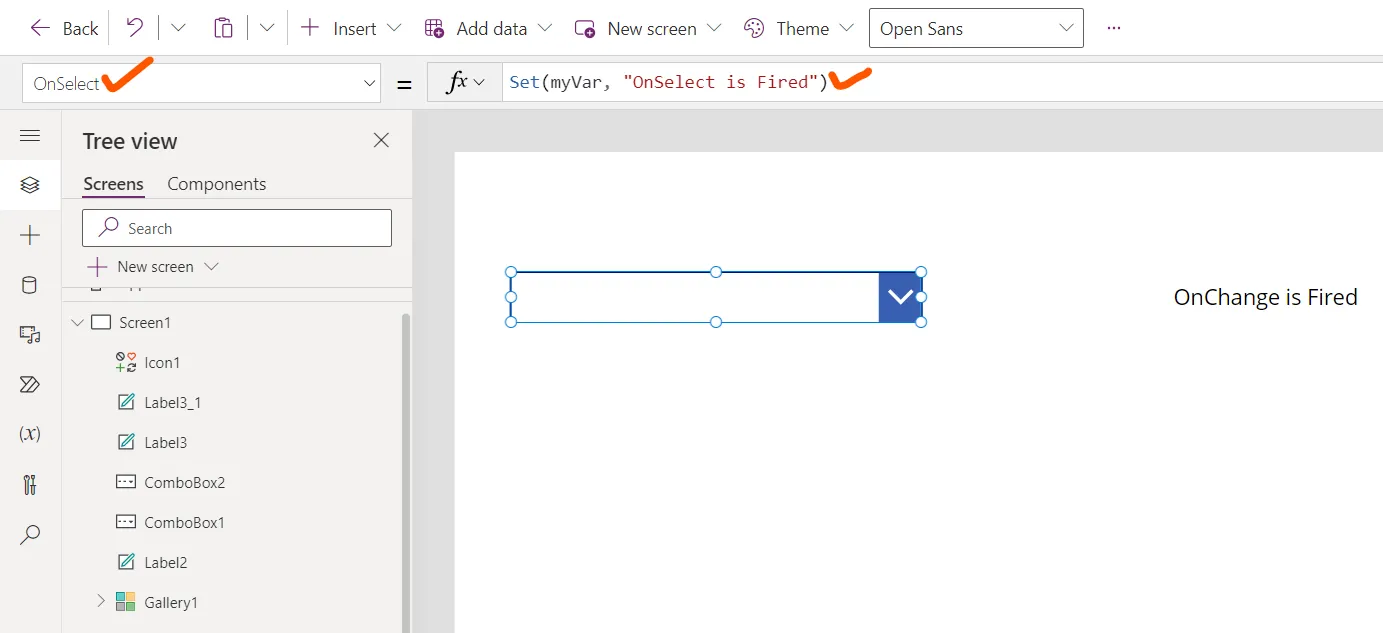Open the Media pane in left rail

point(30,334)
